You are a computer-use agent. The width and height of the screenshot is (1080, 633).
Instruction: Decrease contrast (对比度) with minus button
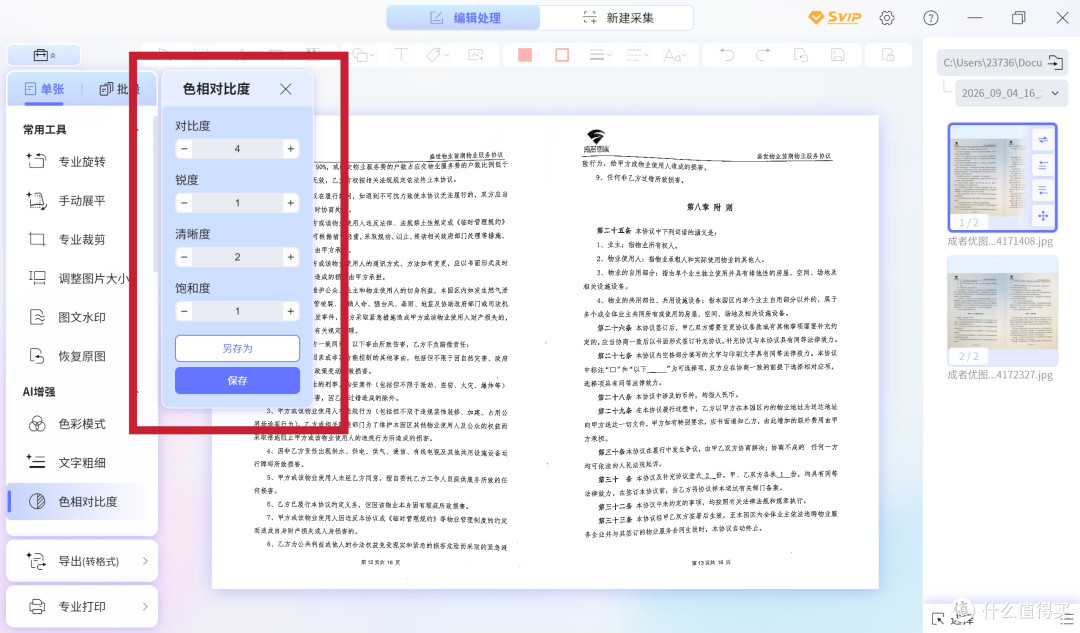184,149
